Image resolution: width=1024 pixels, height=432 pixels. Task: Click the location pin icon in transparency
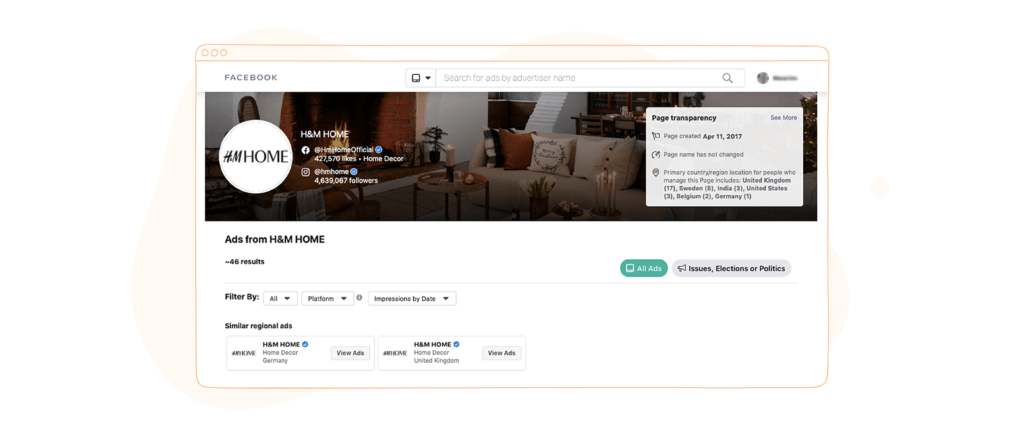point(656,172)
